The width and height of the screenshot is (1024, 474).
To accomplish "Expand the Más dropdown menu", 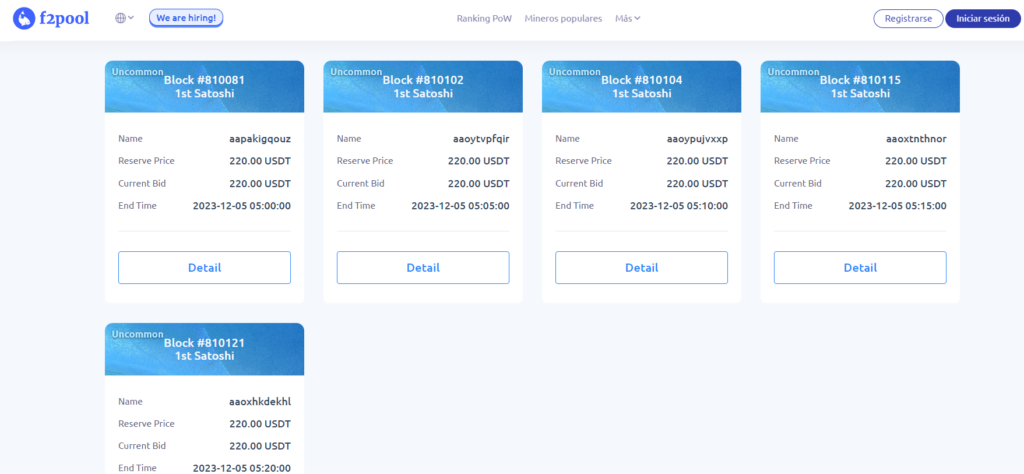I will click(x=628, y=18).
